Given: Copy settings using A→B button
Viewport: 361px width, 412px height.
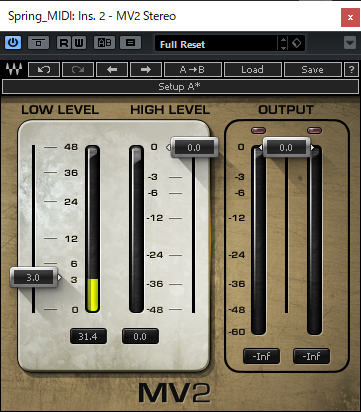Looking at the screenshot, I should (x=192, y=70).
